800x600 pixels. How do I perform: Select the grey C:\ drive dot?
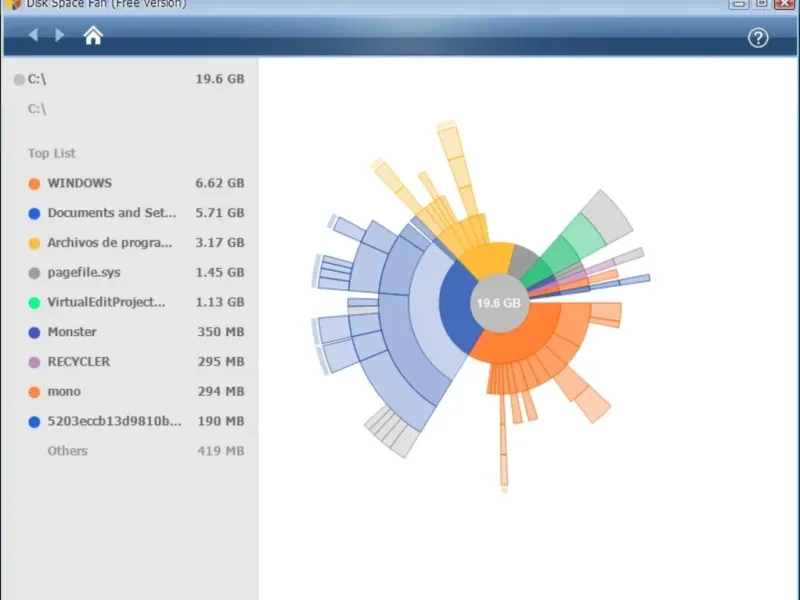pos(19,80)
